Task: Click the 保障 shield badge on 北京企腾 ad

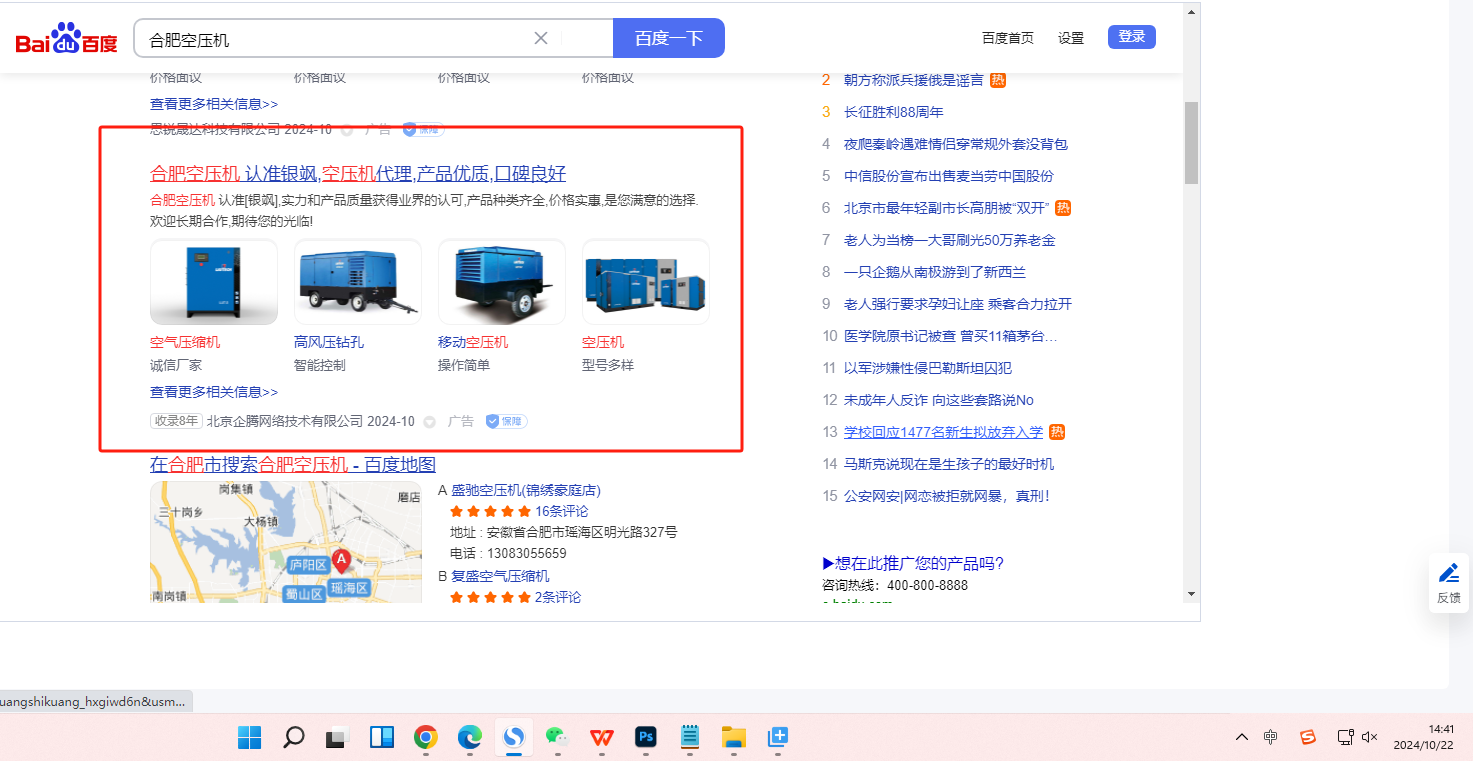Action: pos(506,421)
